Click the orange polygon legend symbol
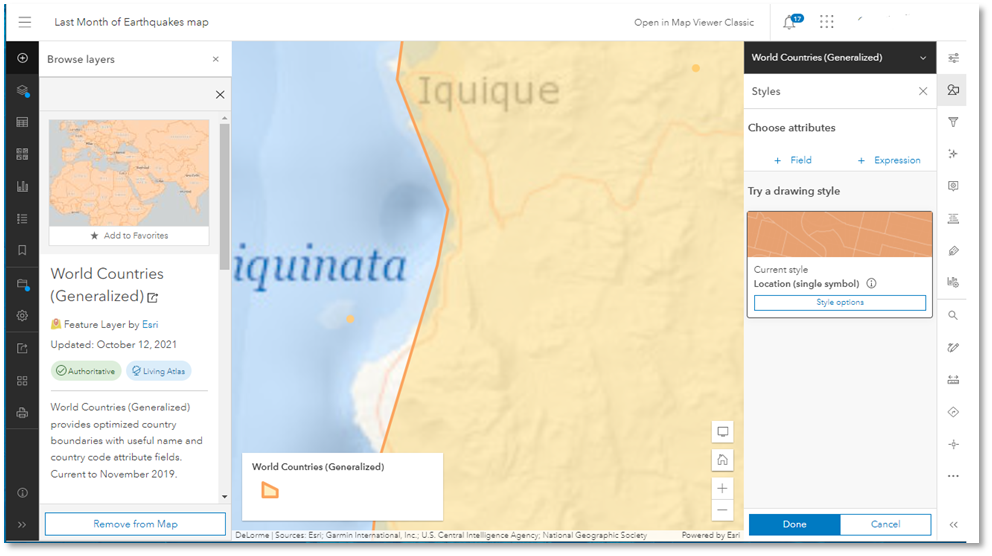Viewport: 992px width, 556px height. coord(270,490)
